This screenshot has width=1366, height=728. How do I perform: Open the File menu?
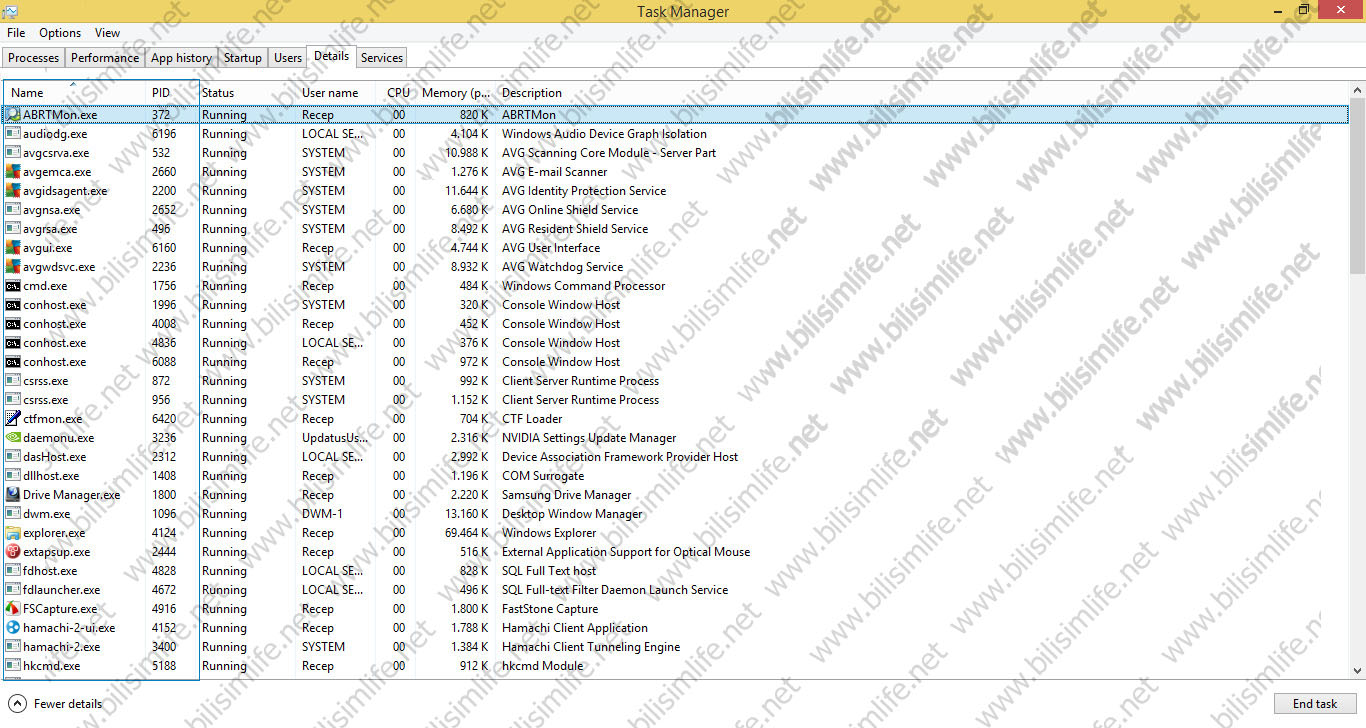(x=16, y=33)
